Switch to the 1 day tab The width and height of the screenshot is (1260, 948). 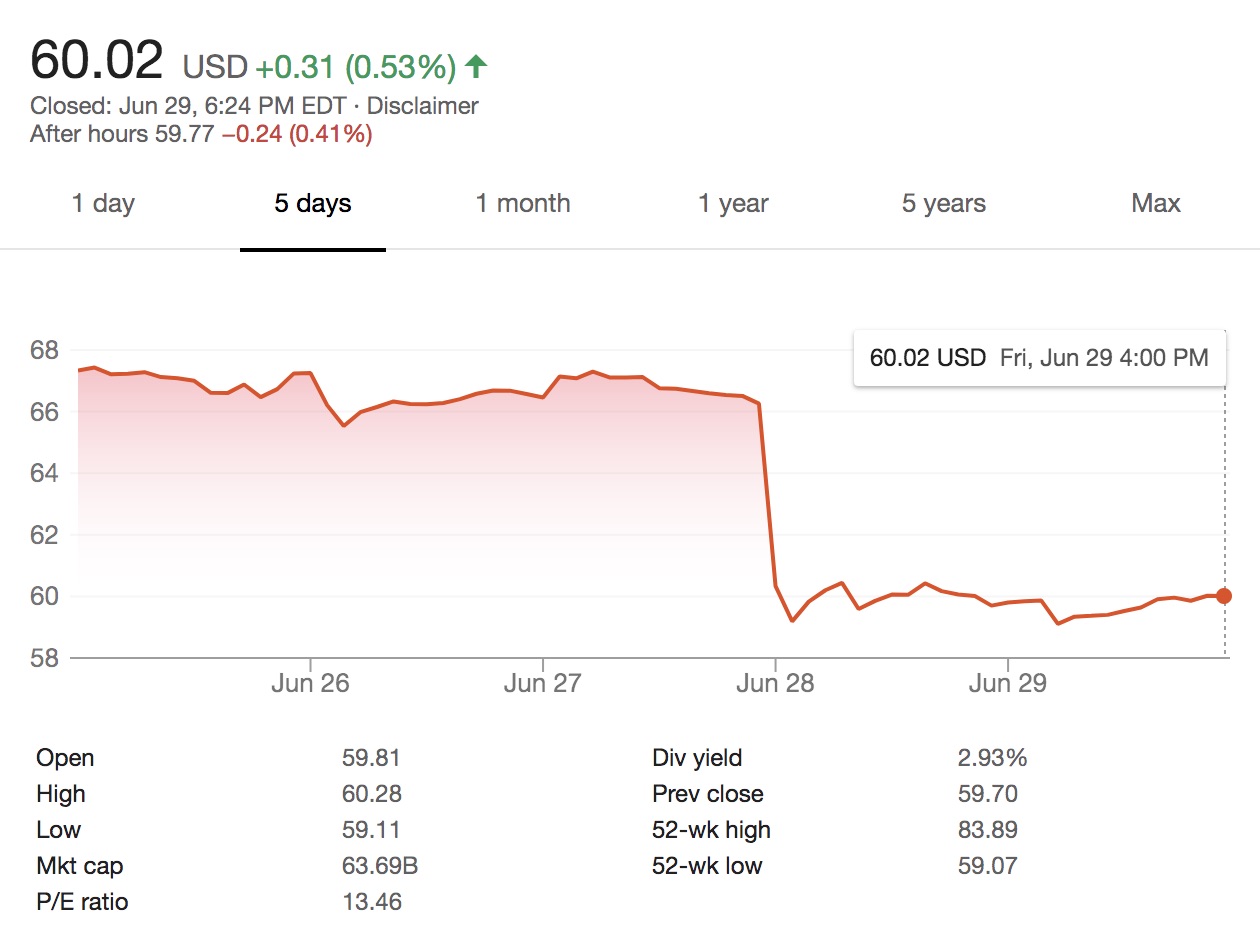click(103, 204)
